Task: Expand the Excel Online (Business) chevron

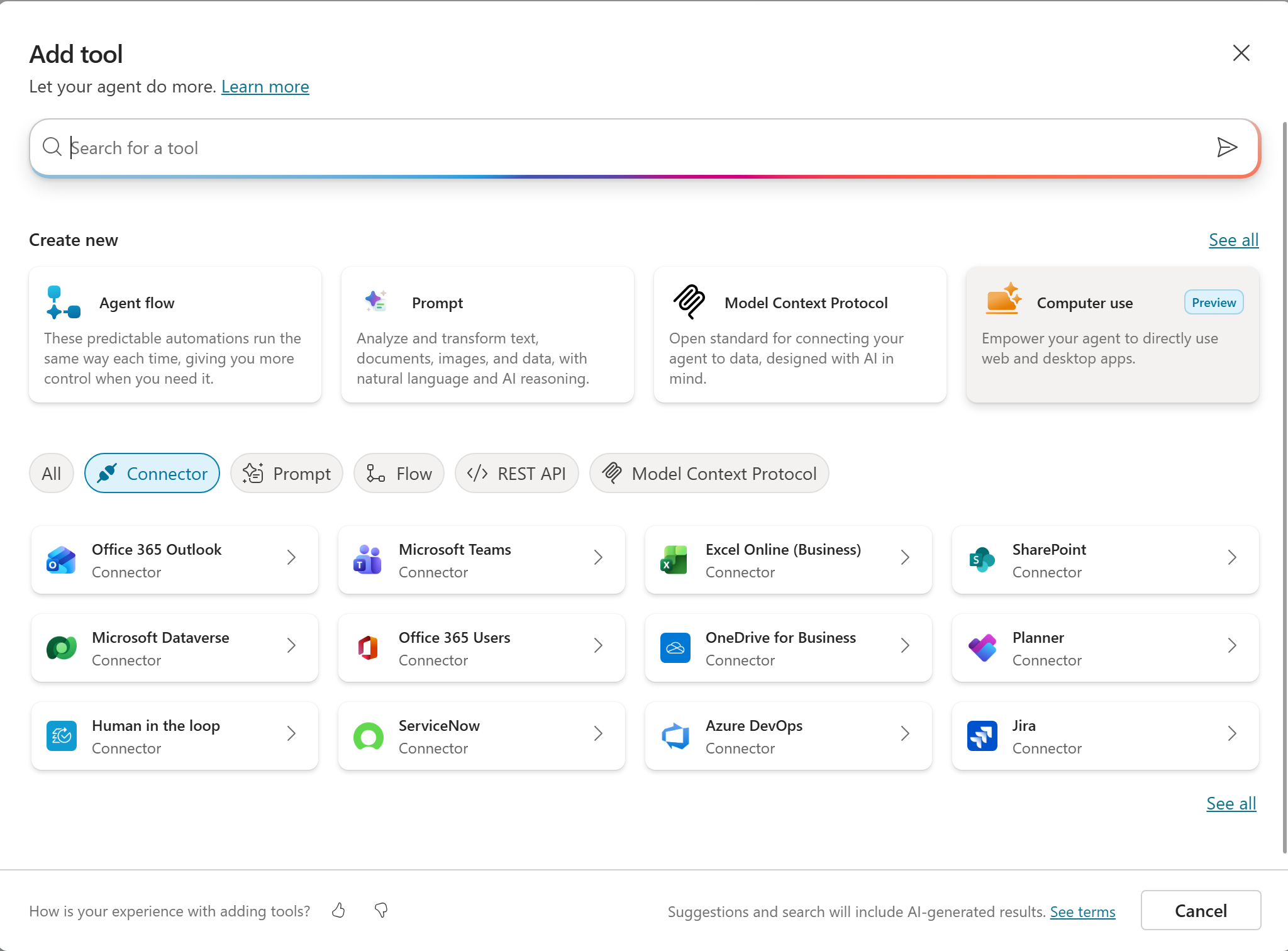Action: 904,558
